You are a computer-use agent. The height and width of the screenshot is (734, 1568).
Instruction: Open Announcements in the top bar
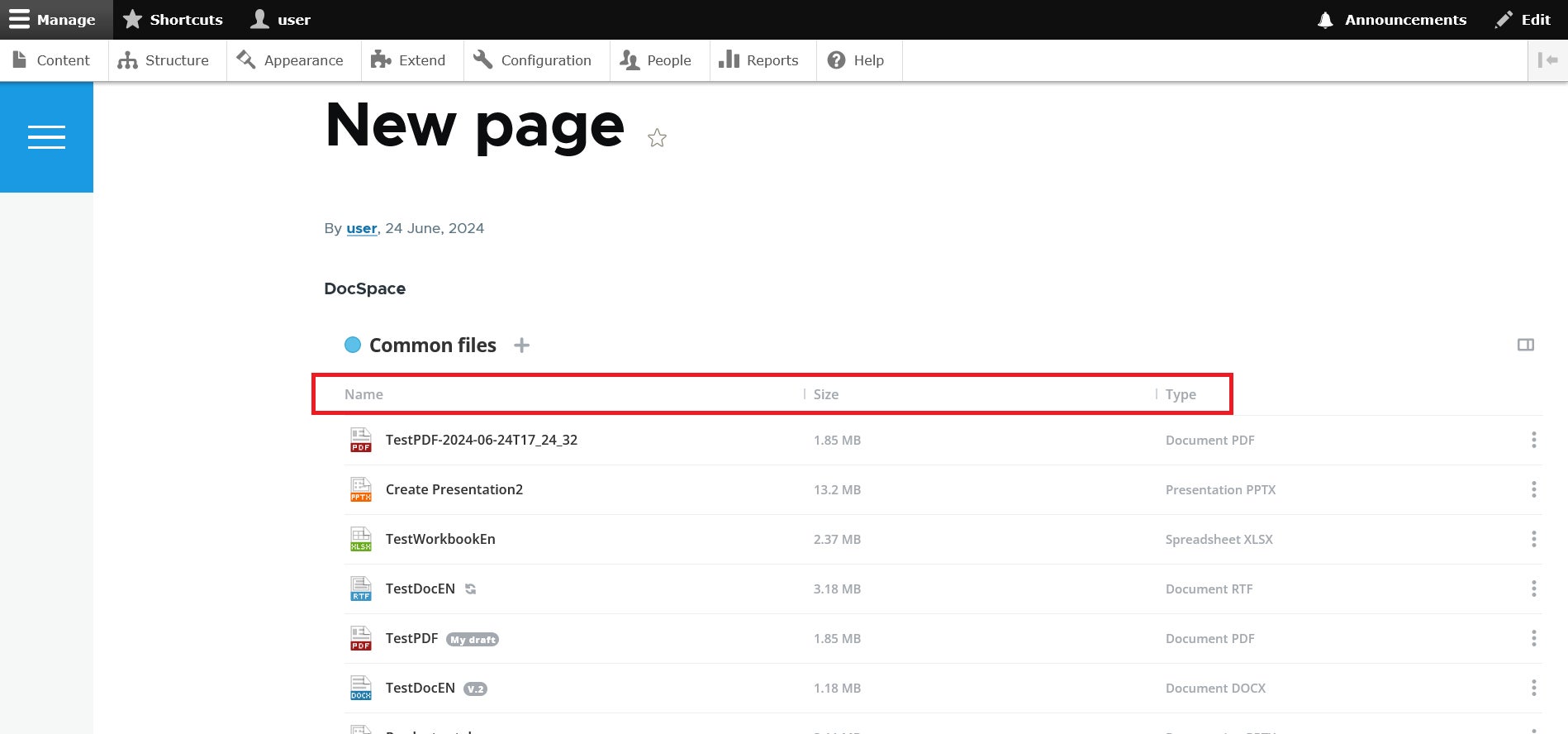coord(1392,20)
